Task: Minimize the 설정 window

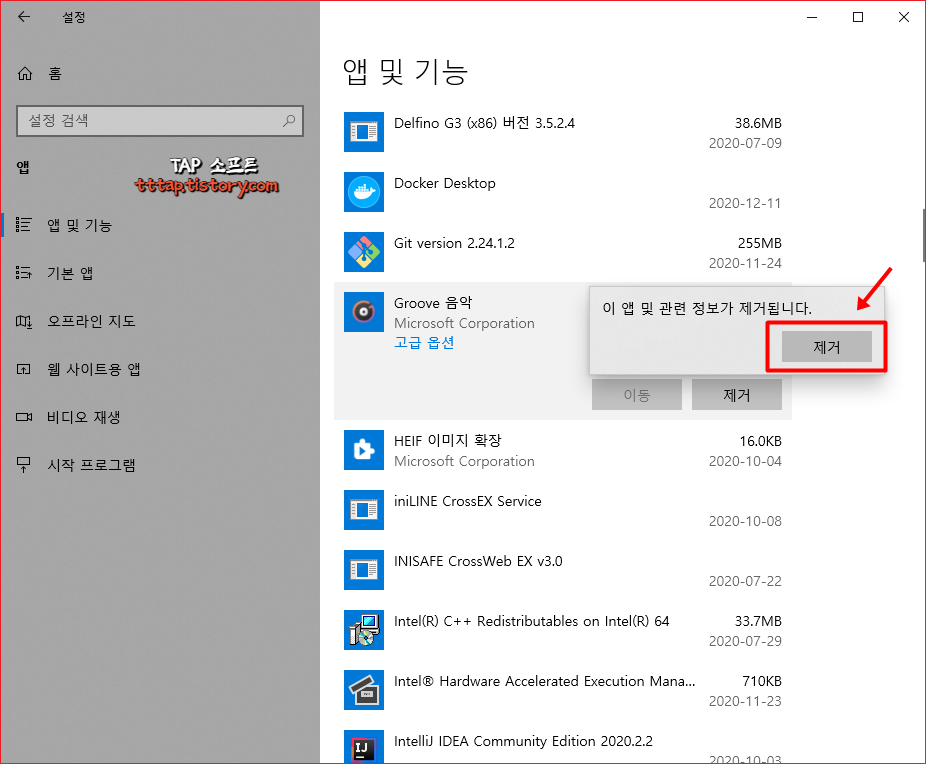Action: pyautogui.click(x=812, y=17)
